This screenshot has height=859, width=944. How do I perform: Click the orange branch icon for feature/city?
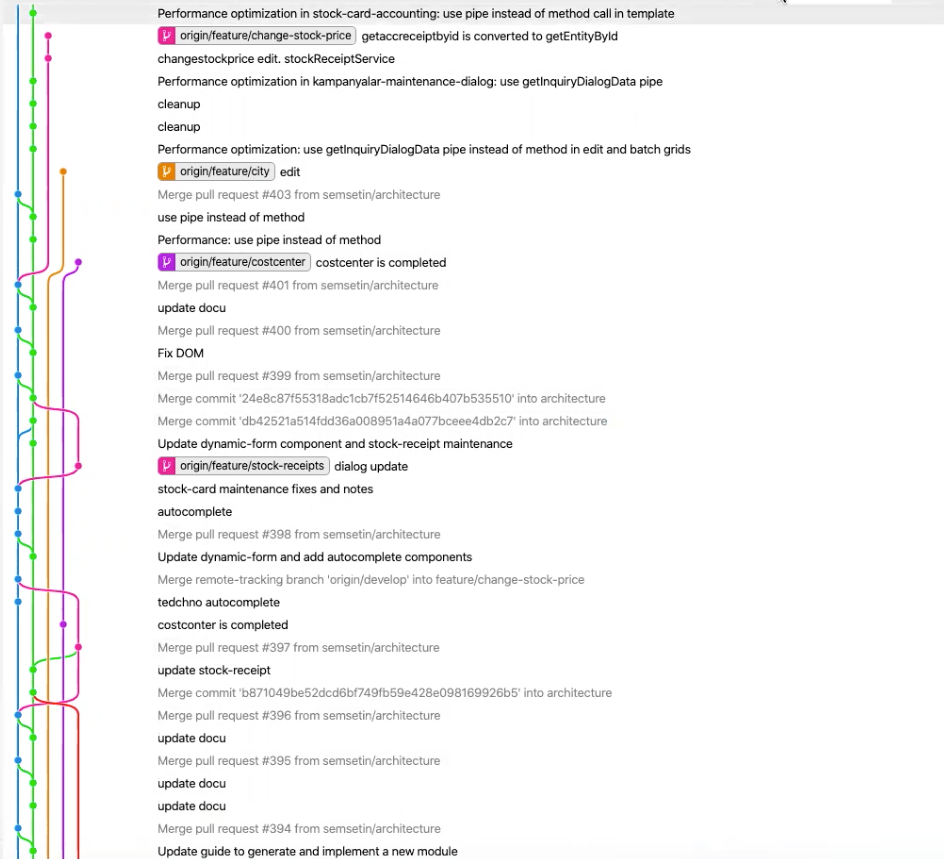(166, 172)
